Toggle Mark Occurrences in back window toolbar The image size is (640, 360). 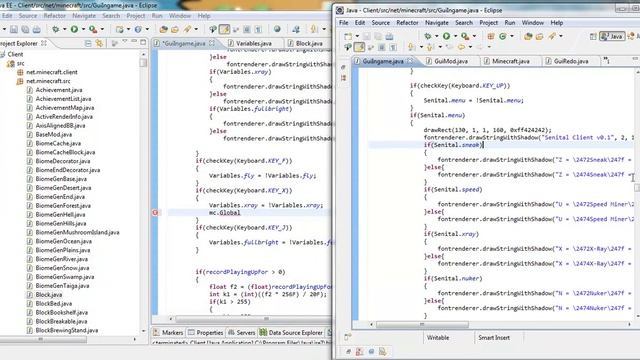click(x=224, y=29)
